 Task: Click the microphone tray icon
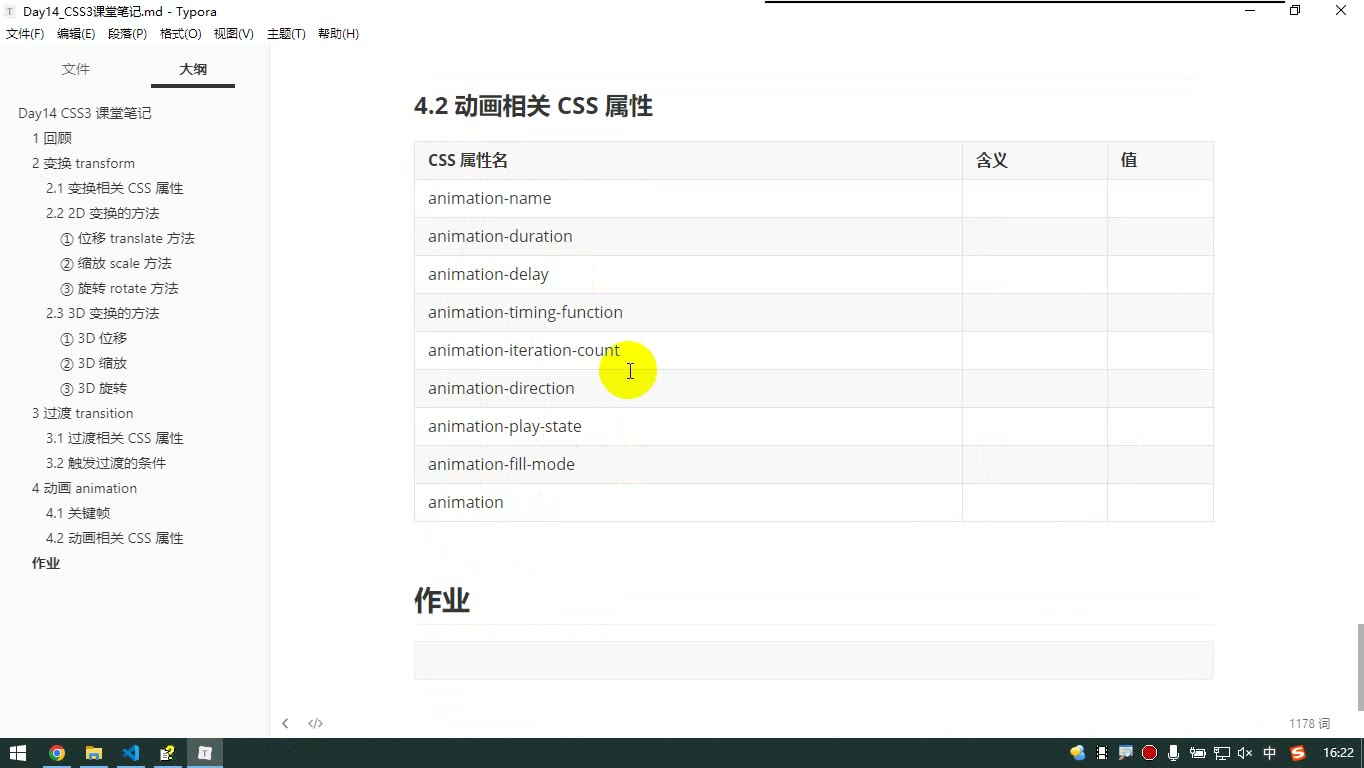1174,753
